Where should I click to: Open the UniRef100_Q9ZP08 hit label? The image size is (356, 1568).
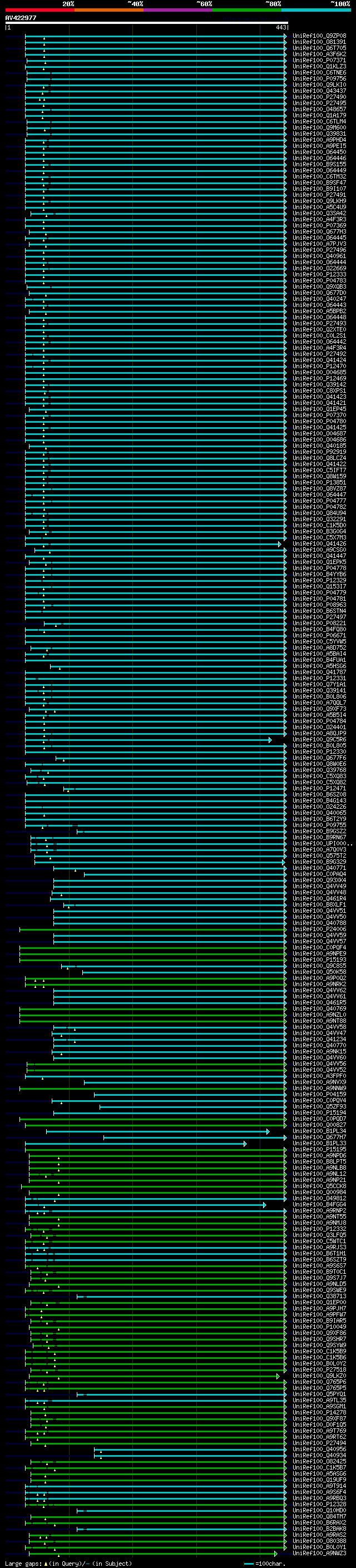tap(319, 36)
